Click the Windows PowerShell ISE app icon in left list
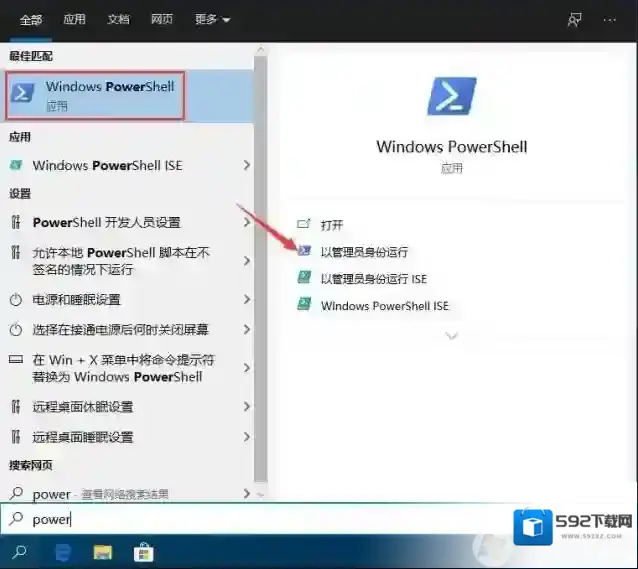 click(x=16, y=165)
